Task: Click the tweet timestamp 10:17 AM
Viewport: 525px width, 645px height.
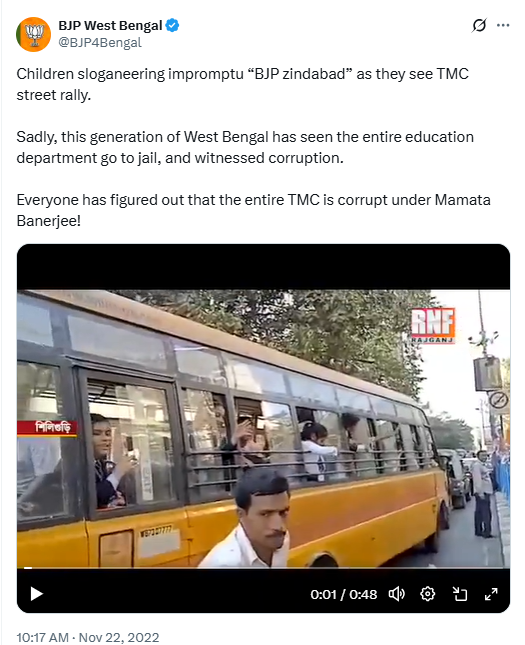Action: pyautogui.click(x=42, y=637)
